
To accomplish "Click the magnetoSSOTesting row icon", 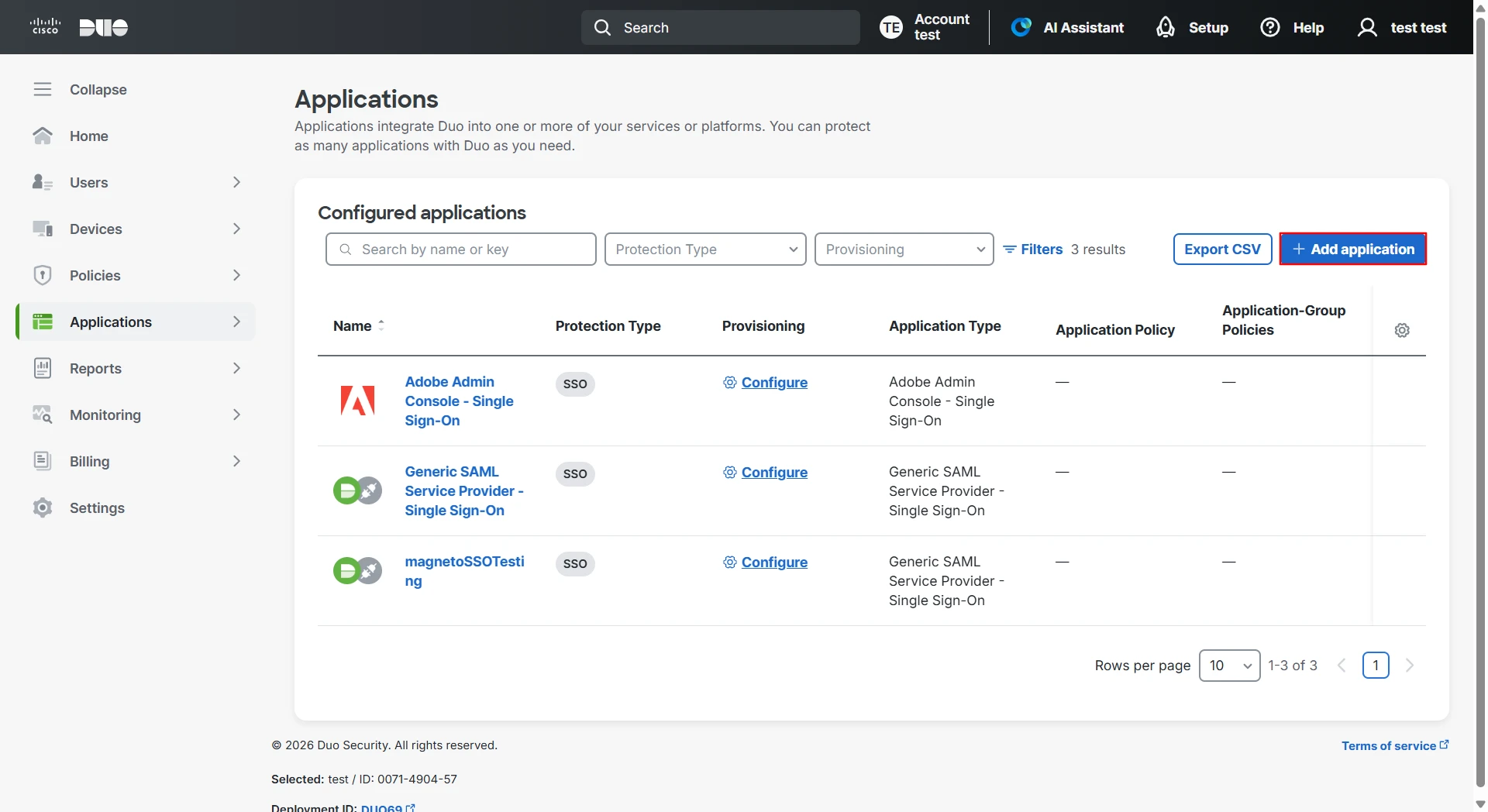I will click(x=357, y=571).
